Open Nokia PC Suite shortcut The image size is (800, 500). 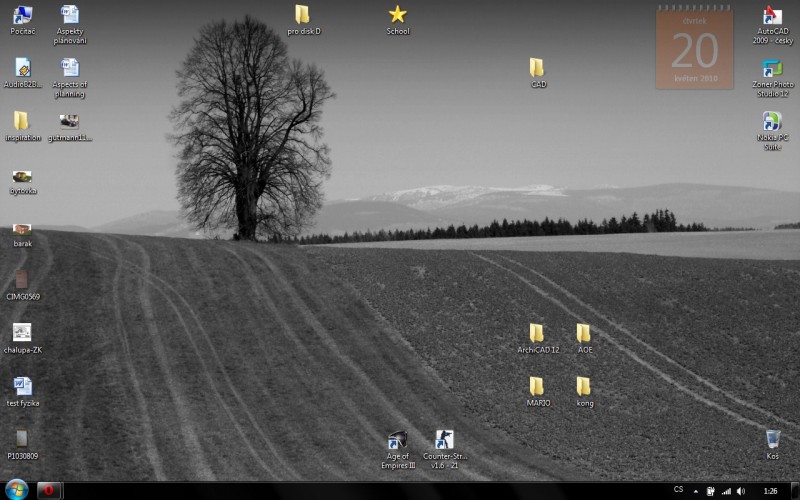tap(772, 122)
